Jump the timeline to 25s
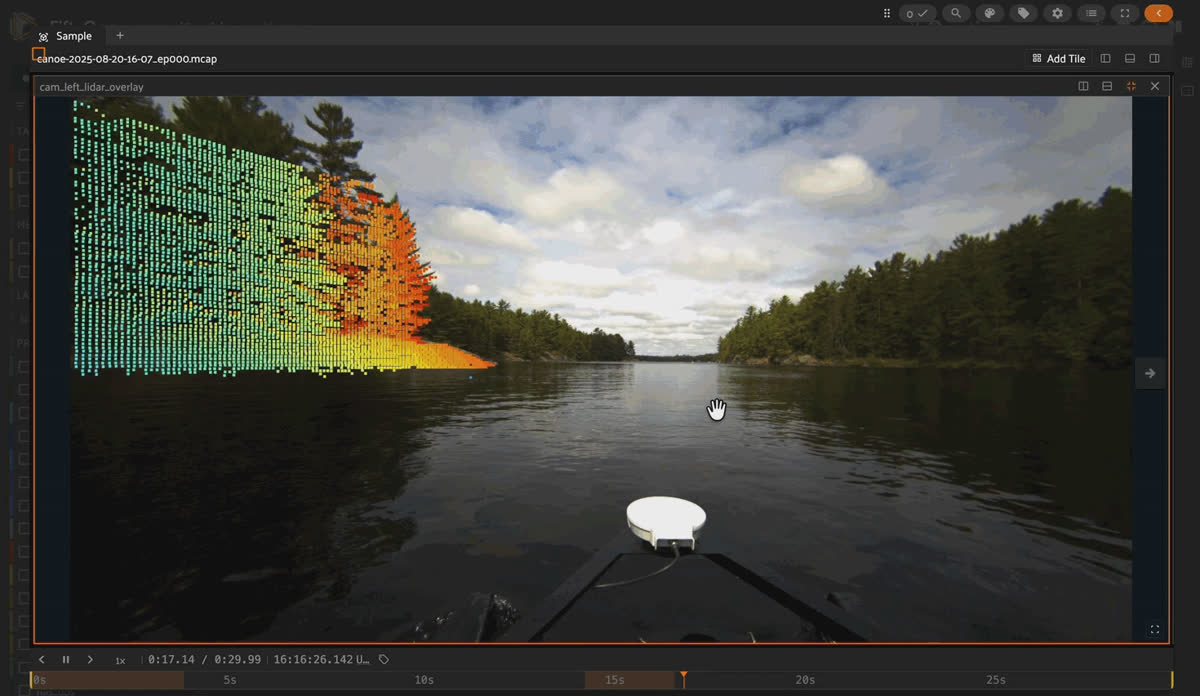 pyautogui.click(x=996, y=680)
